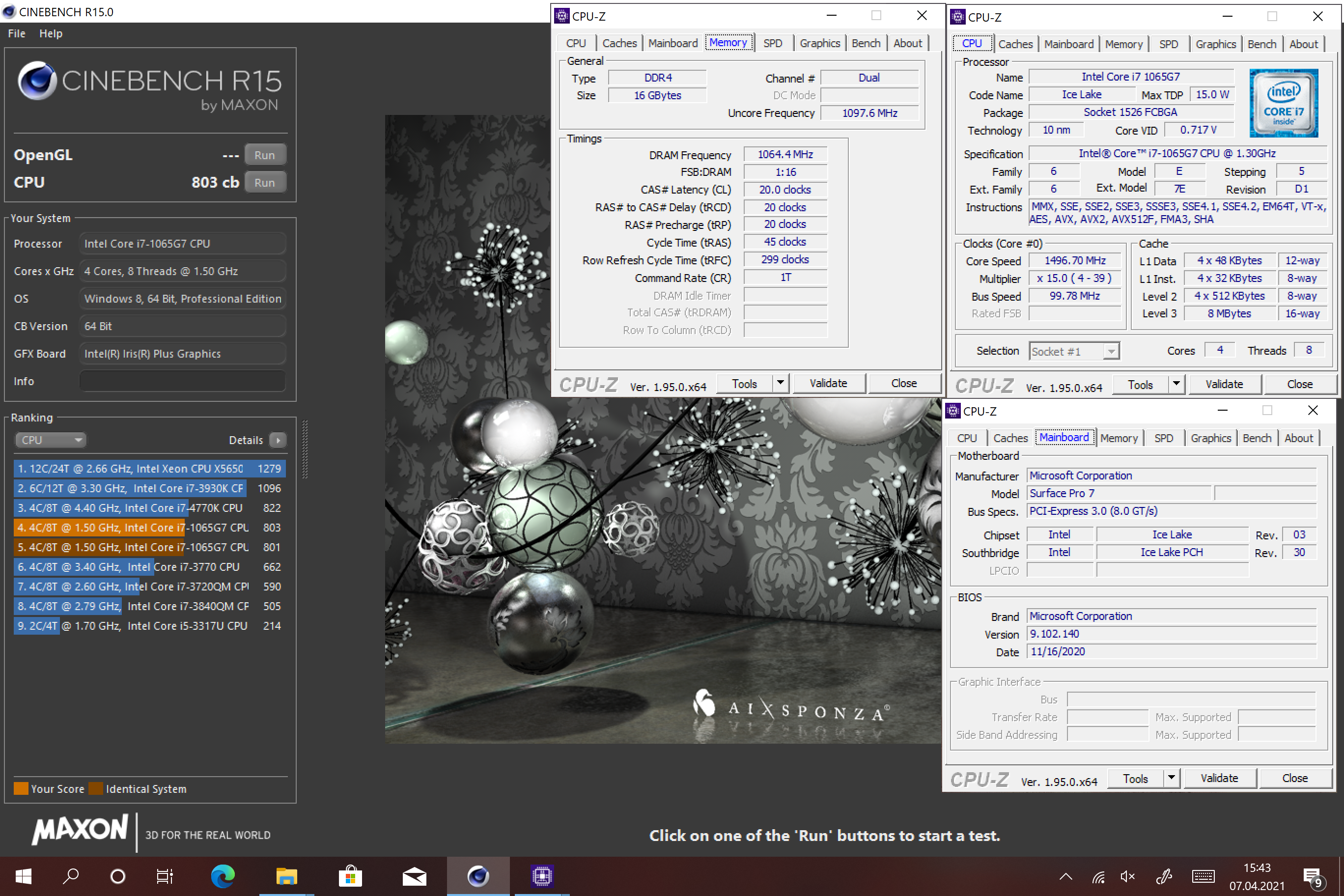Launch Microsoft Edge from taskbar
1344x896 pixels.
[223, 876]
